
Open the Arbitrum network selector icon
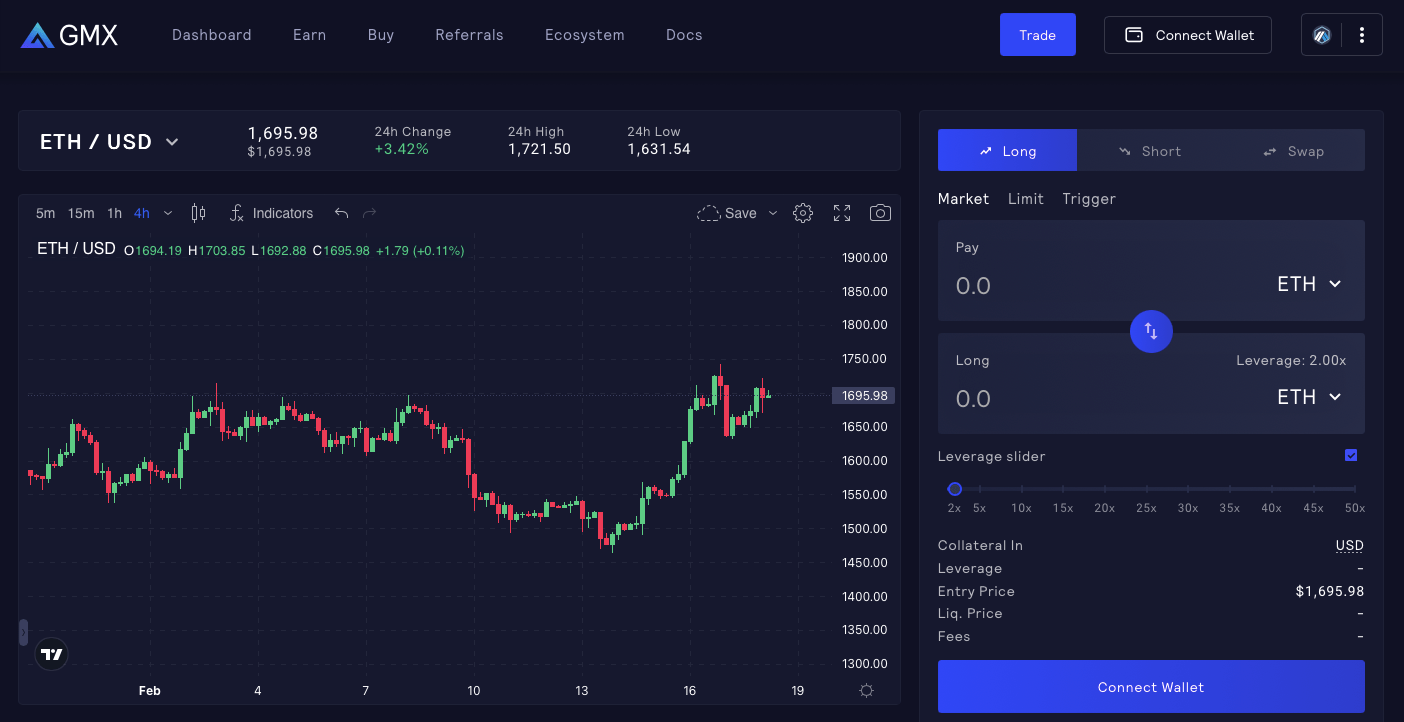(x=1322, y=35)
